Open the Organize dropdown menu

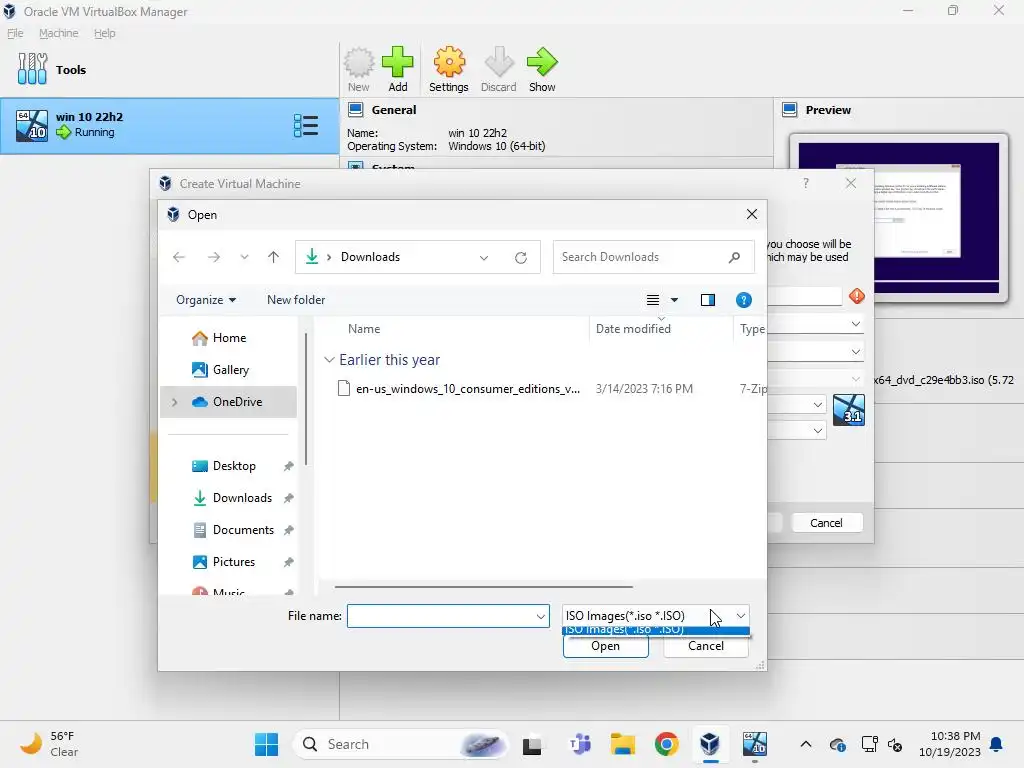206,300
